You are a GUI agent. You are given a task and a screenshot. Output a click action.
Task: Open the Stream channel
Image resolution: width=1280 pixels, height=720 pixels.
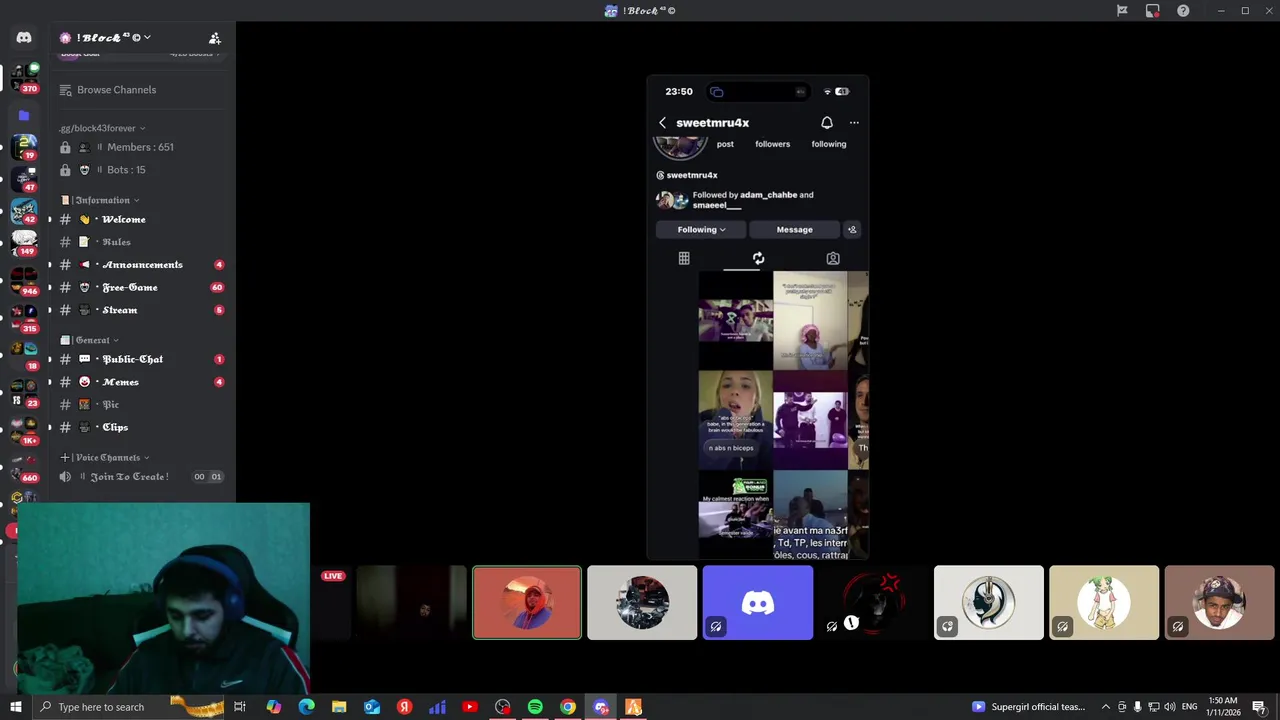pyautogui.click(x=141, y=310)
